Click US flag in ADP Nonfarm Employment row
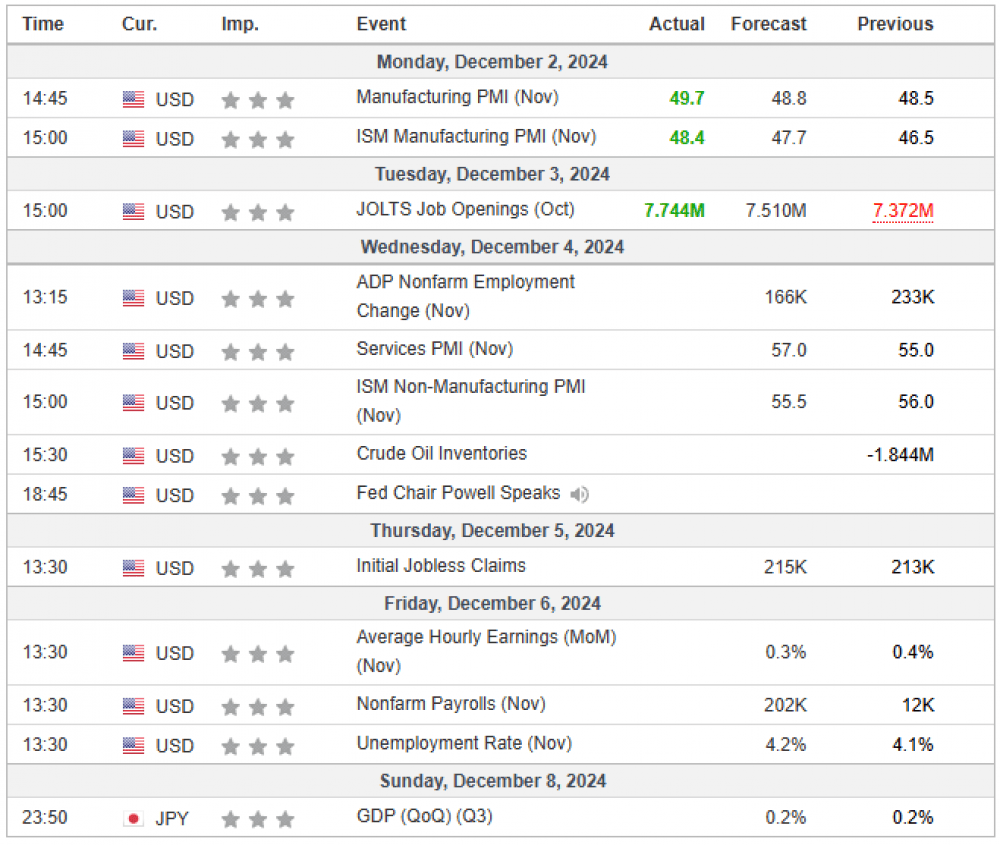Image resolution: width=1000 pixels, height=845 pixels. pyautogui.click(x=133, y=298)
